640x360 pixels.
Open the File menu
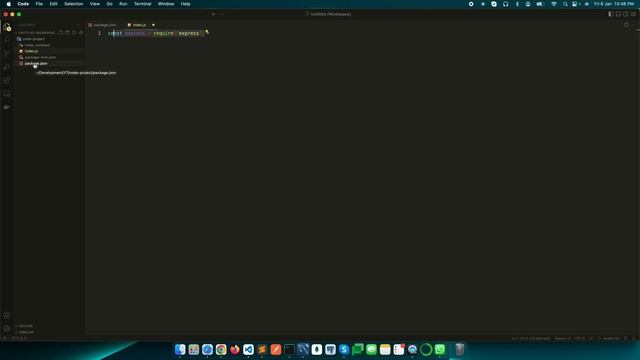39,4
